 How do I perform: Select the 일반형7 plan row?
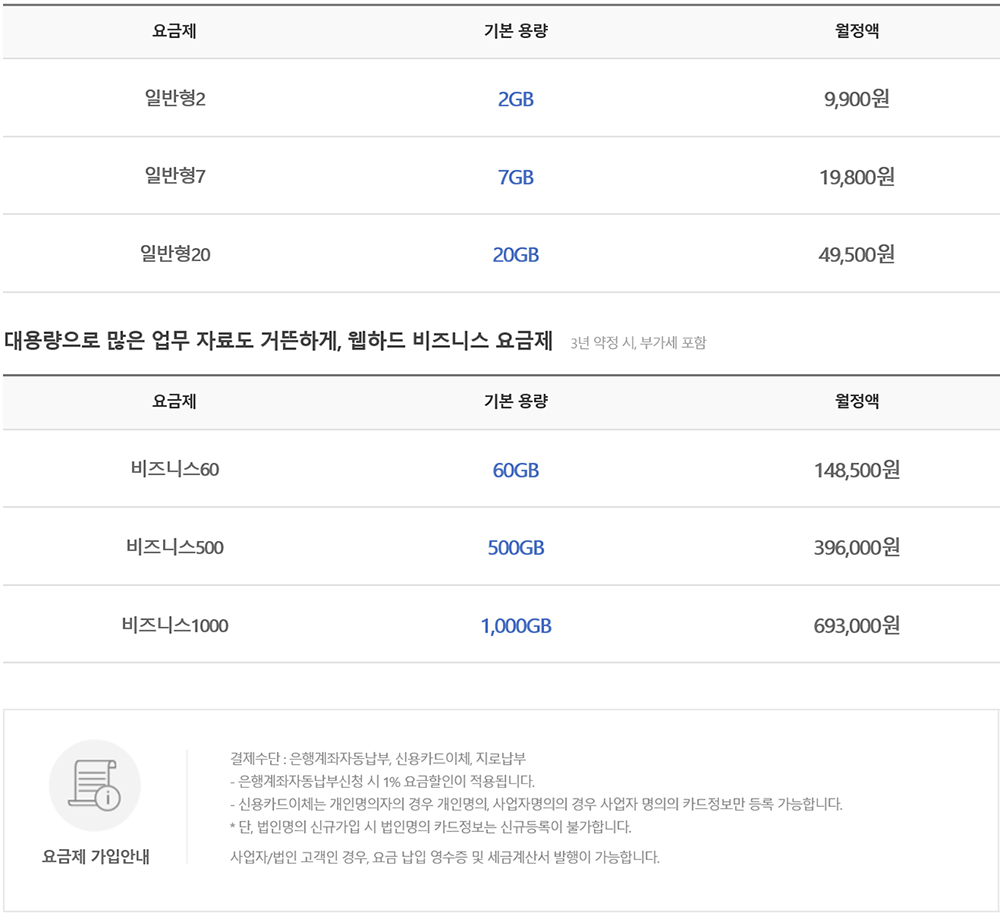pyautogui.click(x=173, y=176)
